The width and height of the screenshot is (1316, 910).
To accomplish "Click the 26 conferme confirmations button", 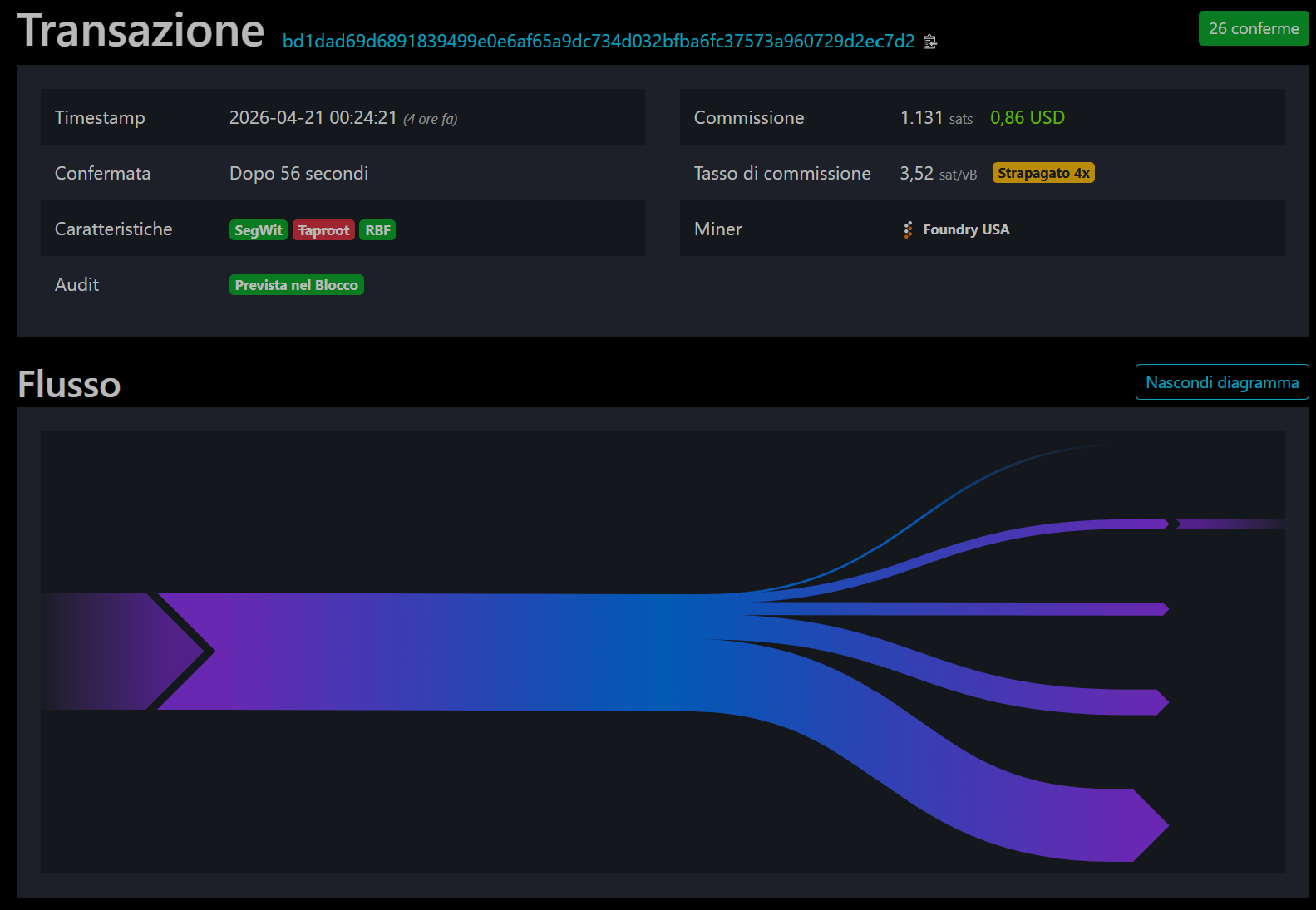I will [x=1254, y=28].
